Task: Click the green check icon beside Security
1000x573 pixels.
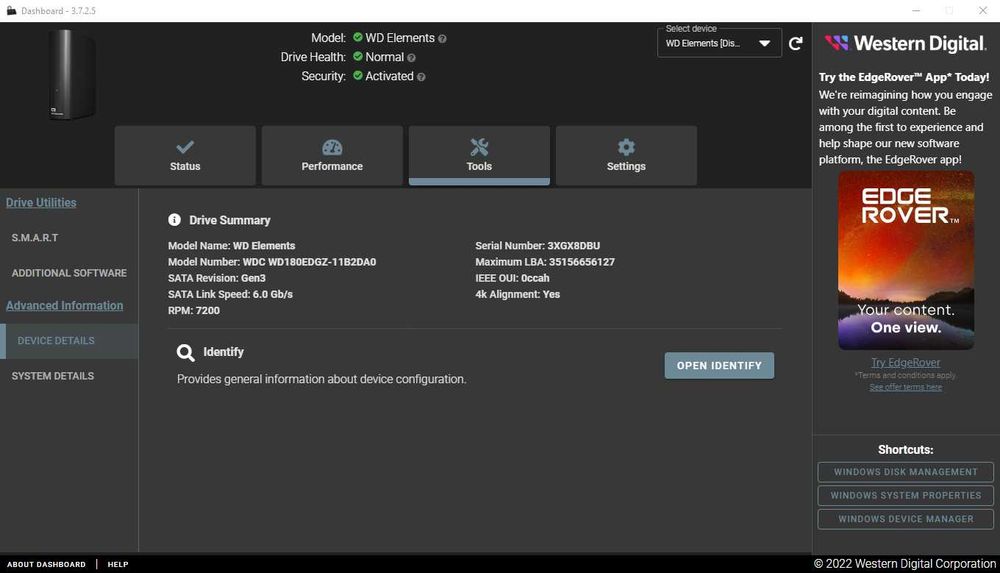Action: 358,76
